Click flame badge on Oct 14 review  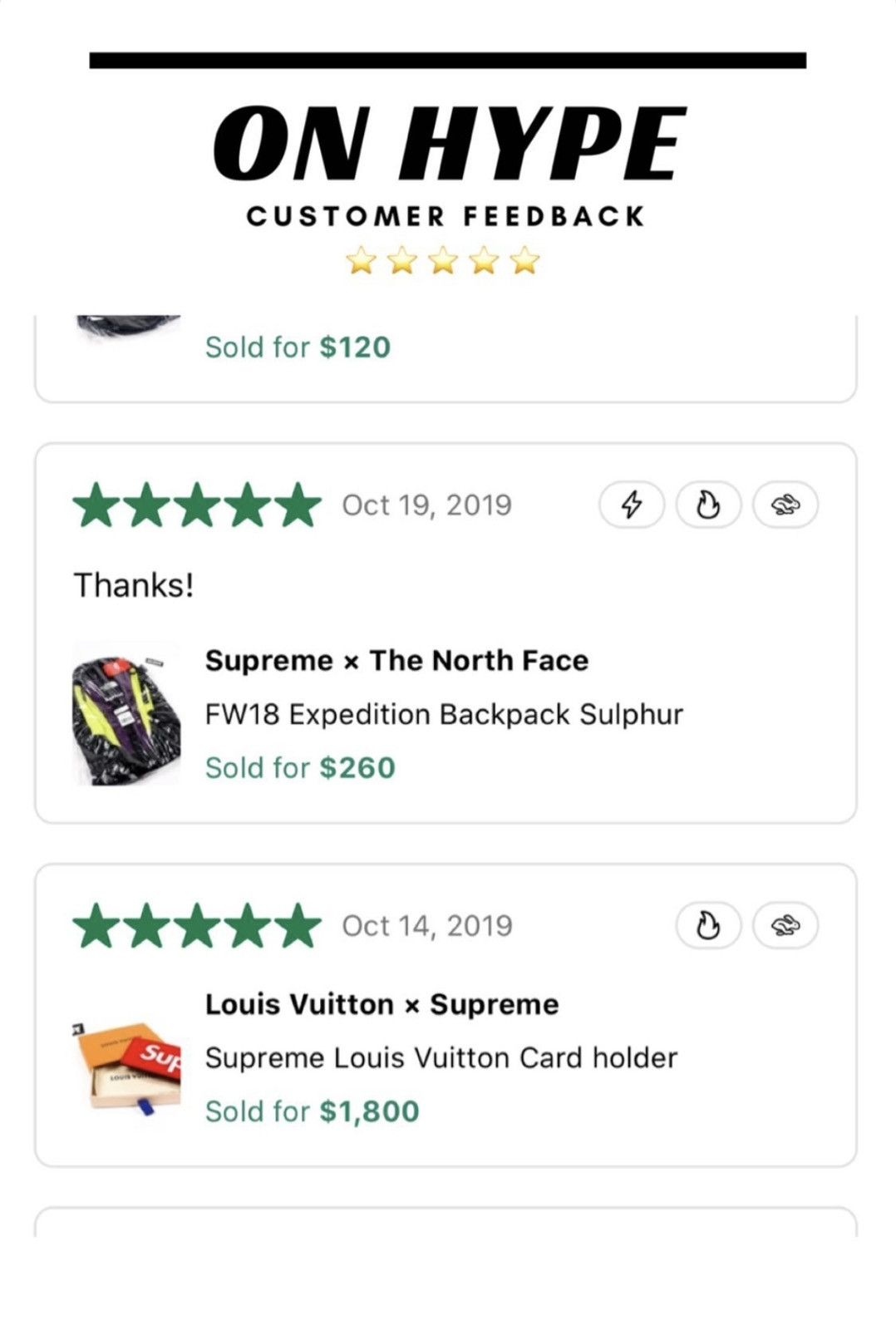tap(708, 925)
